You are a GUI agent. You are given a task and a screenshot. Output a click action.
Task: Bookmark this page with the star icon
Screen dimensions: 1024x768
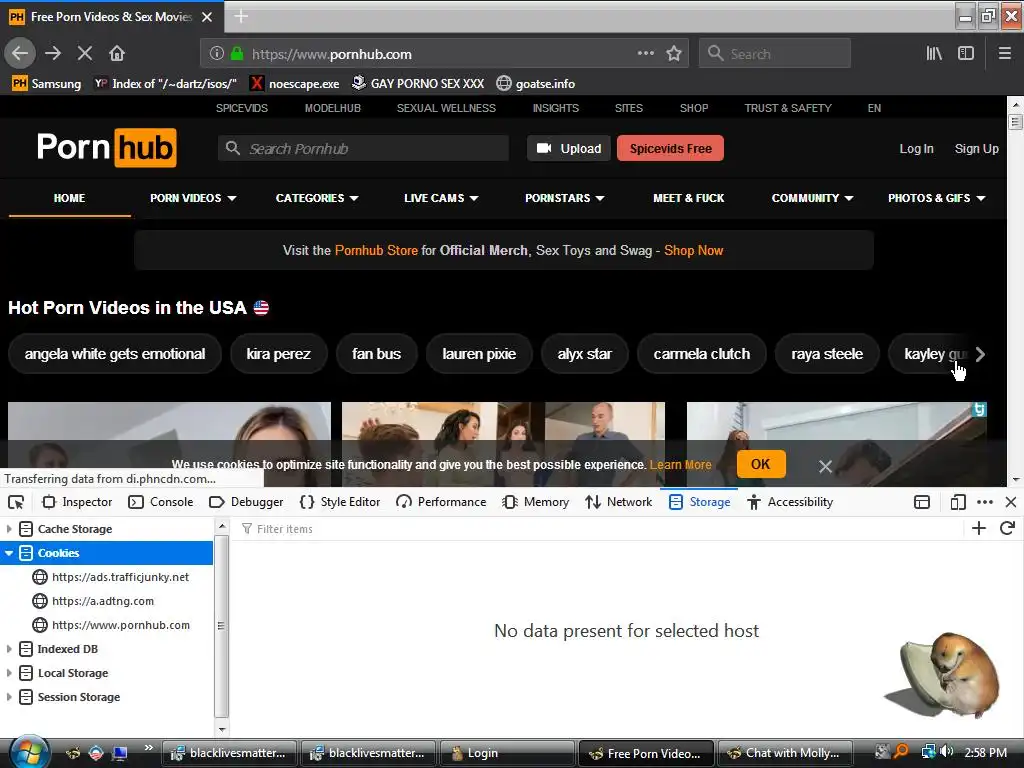[x=674, y=54]
